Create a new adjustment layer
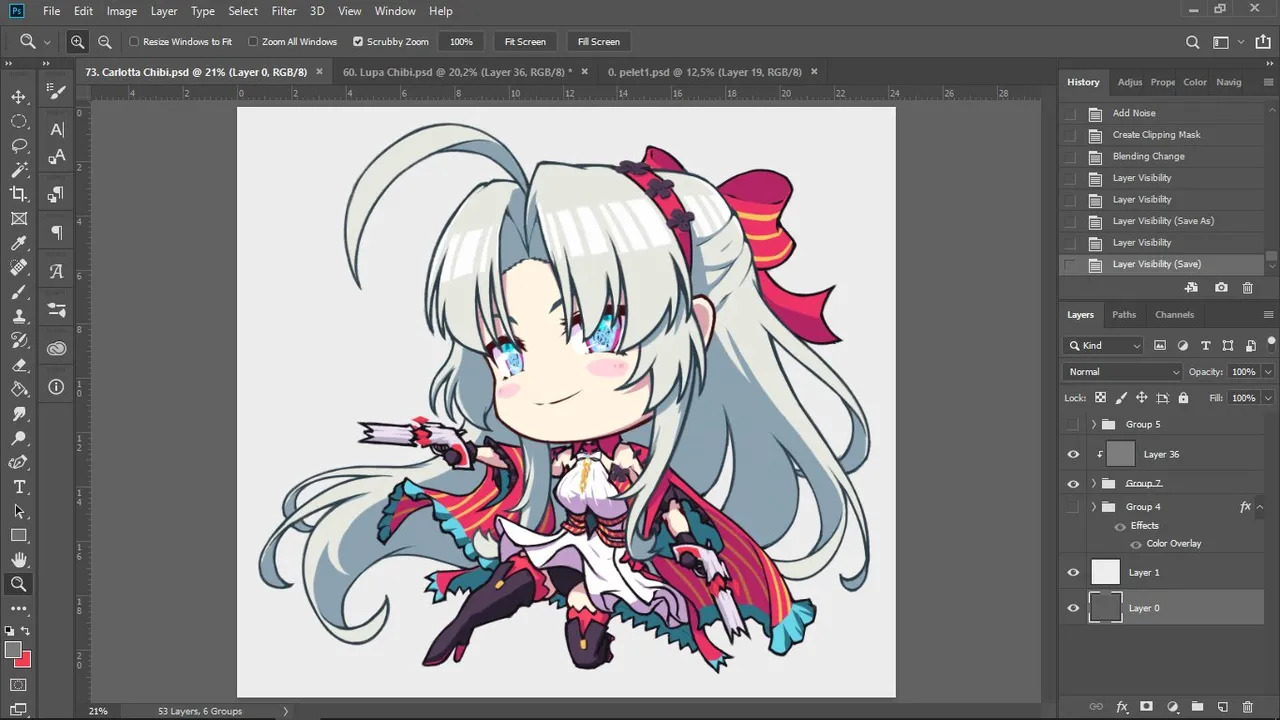The width and height of the screenshot is (1280, 720). tap(1172, 706)
